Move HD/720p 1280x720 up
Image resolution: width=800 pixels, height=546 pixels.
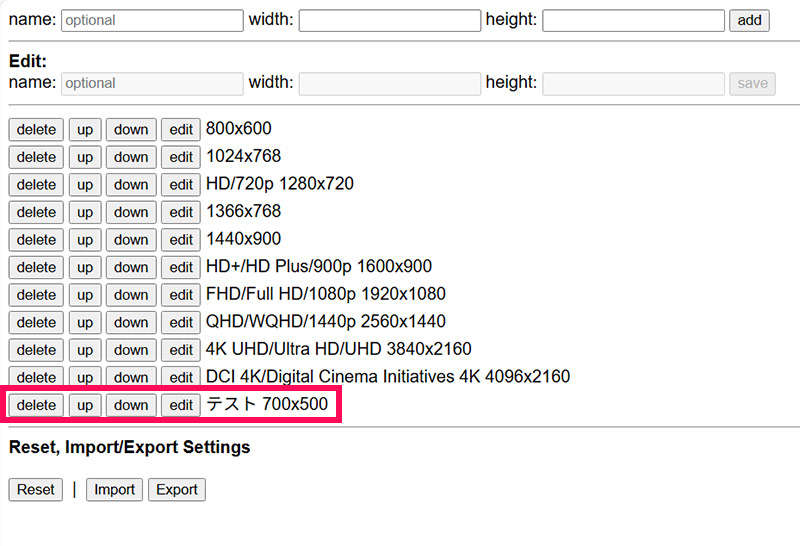coord(85,185)
